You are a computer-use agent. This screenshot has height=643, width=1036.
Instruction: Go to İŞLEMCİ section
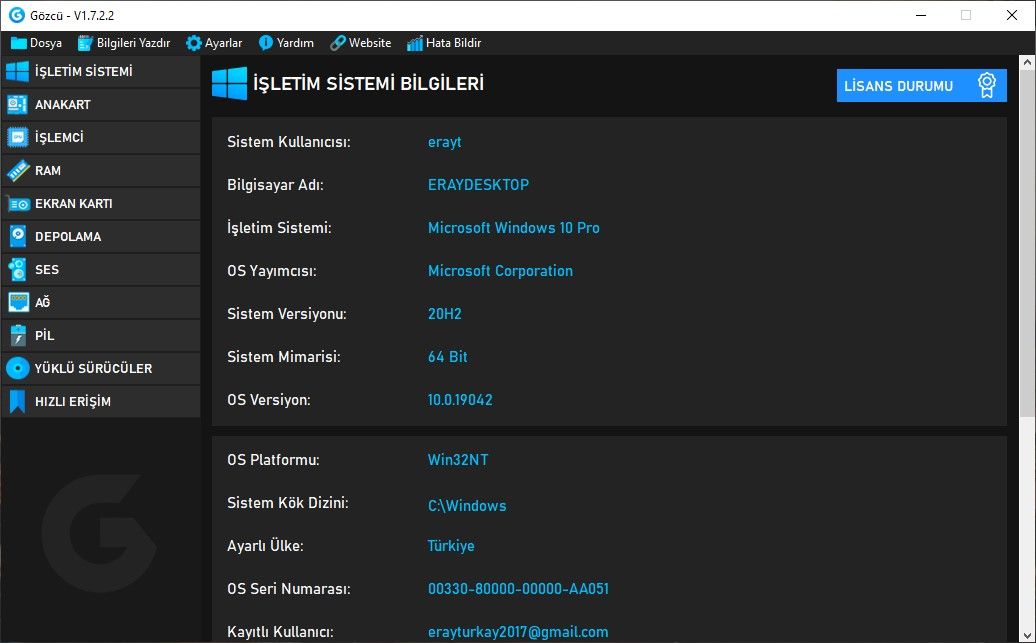(100, 137)
